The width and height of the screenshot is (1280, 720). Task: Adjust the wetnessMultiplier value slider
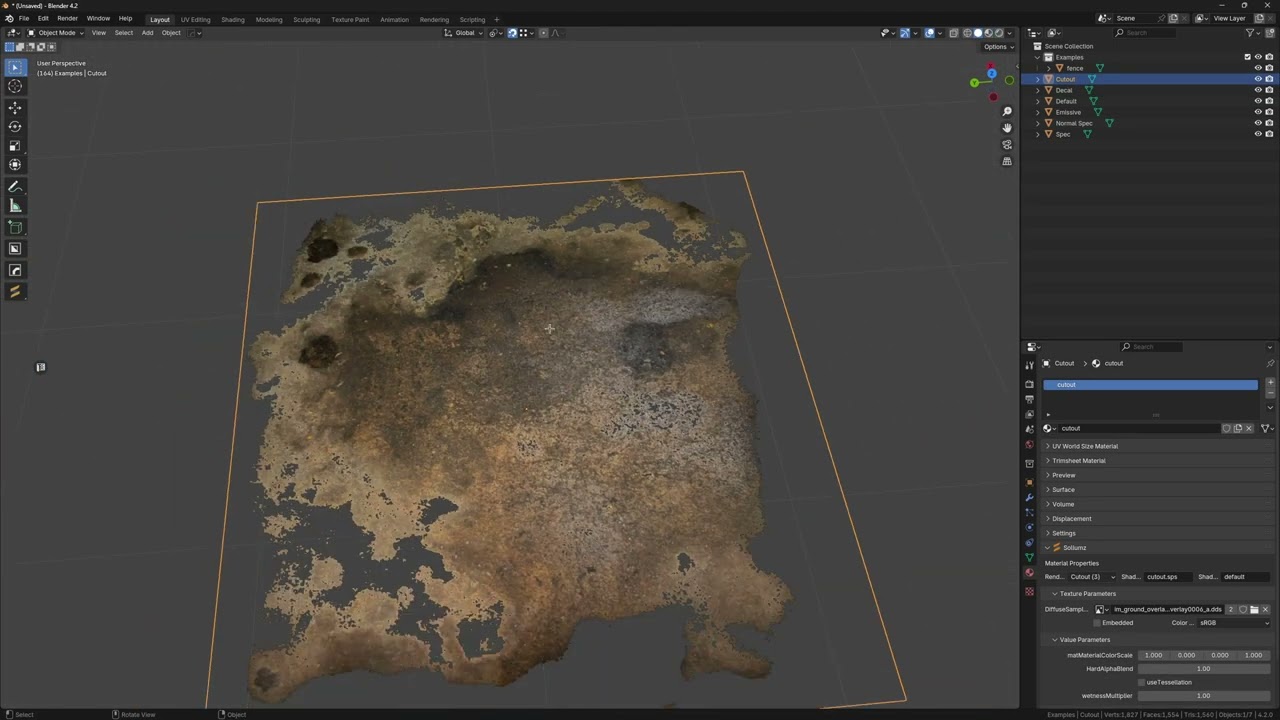click(x=1204, y=696)
